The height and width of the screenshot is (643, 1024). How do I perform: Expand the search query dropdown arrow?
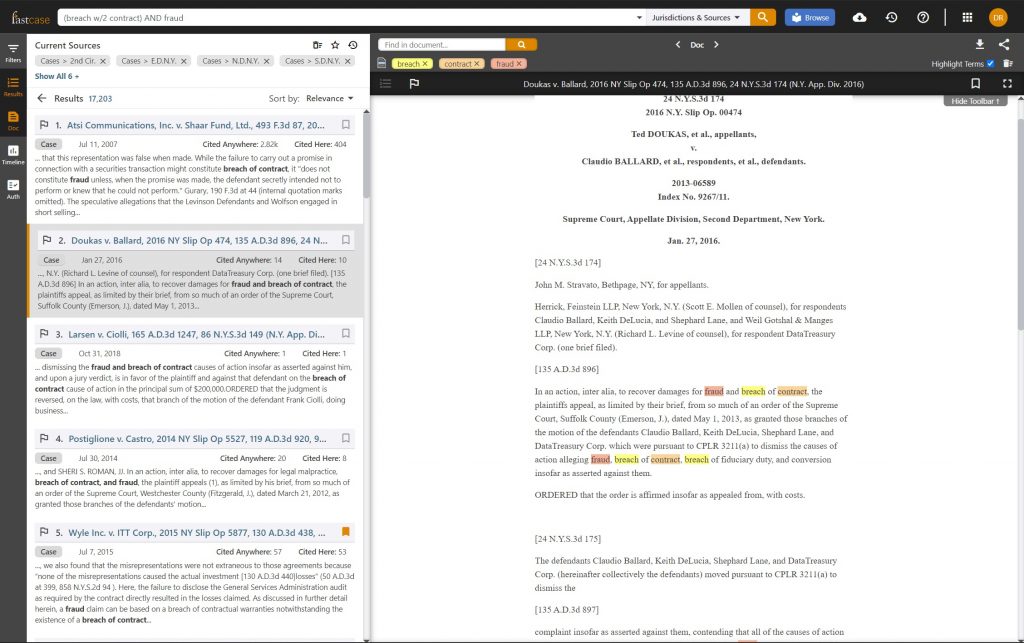click(640, 17)
